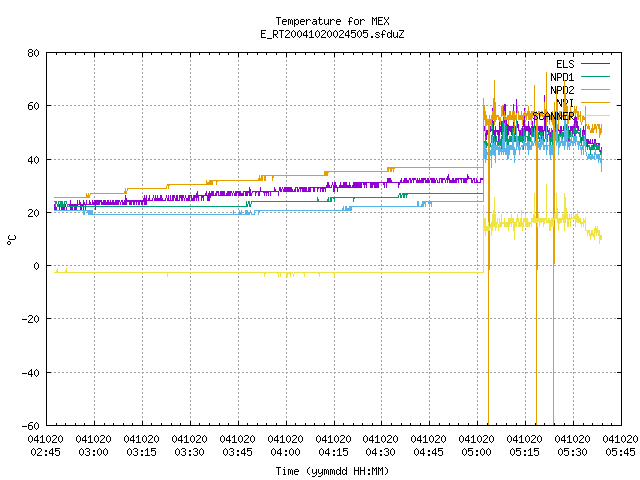Click the SCANNER legend label
Viewport: 640px width, 480px height.
click(553, 116)
